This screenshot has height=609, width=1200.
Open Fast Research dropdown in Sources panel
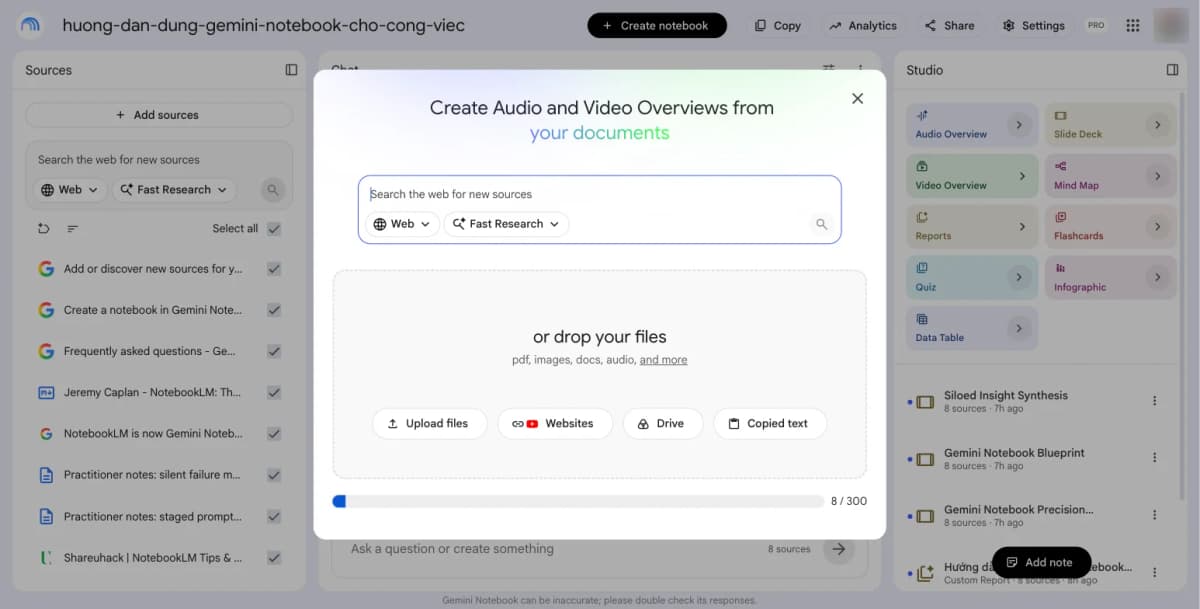[174, 189]
